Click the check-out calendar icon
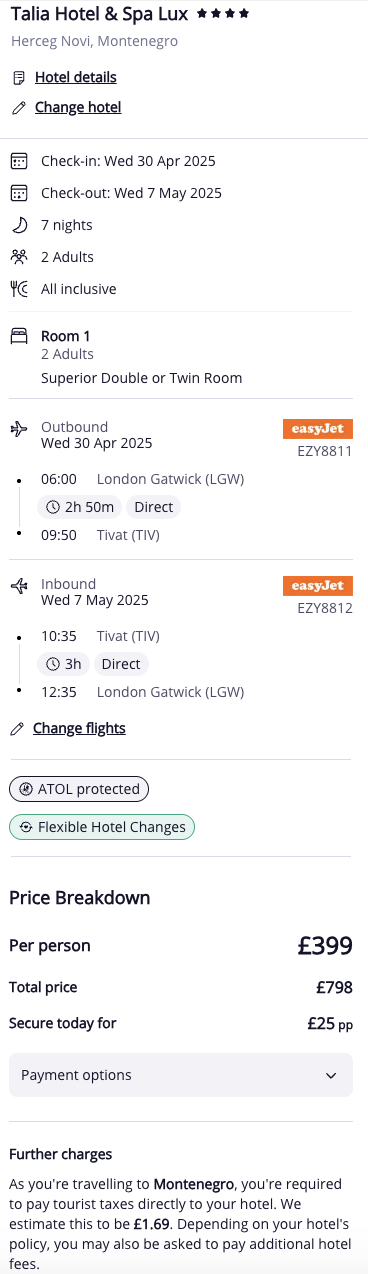 [18, 193]
